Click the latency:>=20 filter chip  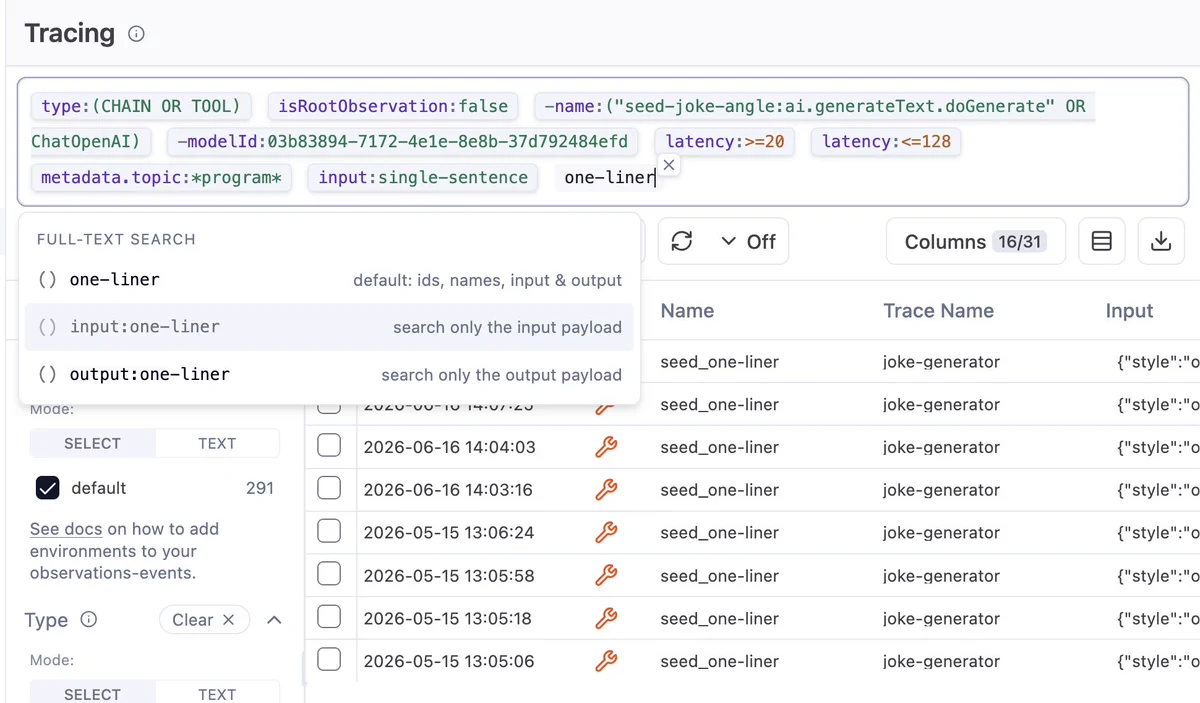[x=725, y=142]
